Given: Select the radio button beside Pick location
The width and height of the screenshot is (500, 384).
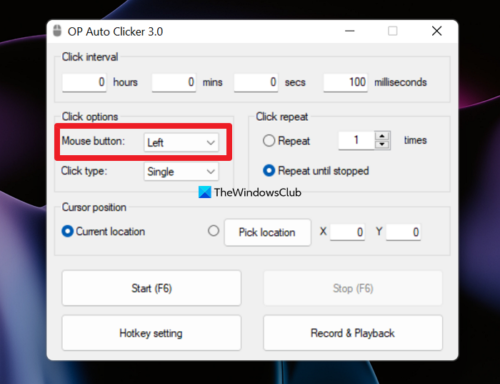Looking at the screenshot, I should pos(213,231).
